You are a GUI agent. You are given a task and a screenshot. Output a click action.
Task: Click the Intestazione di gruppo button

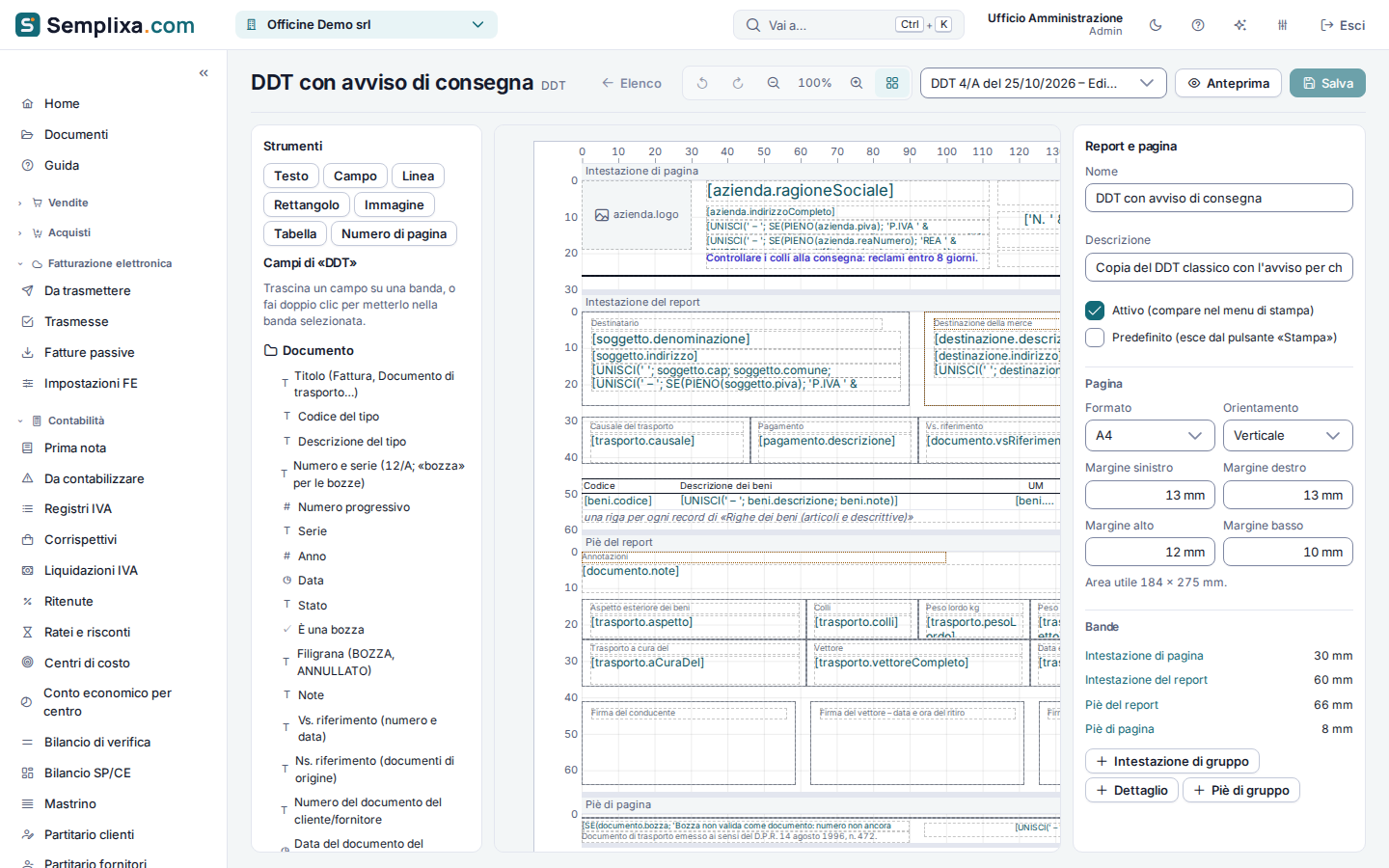(x=1172, y=762)
